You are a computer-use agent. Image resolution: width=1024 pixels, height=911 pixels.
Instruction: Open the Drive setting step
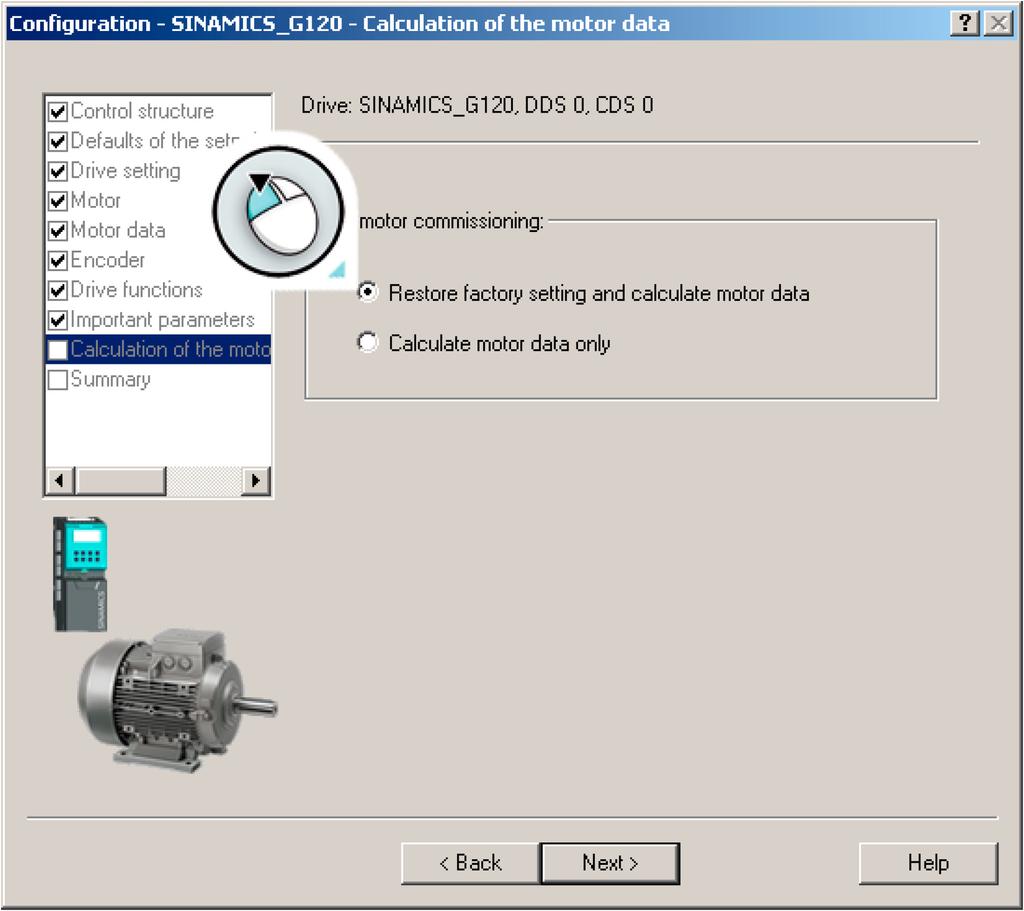tap(125, 171)
